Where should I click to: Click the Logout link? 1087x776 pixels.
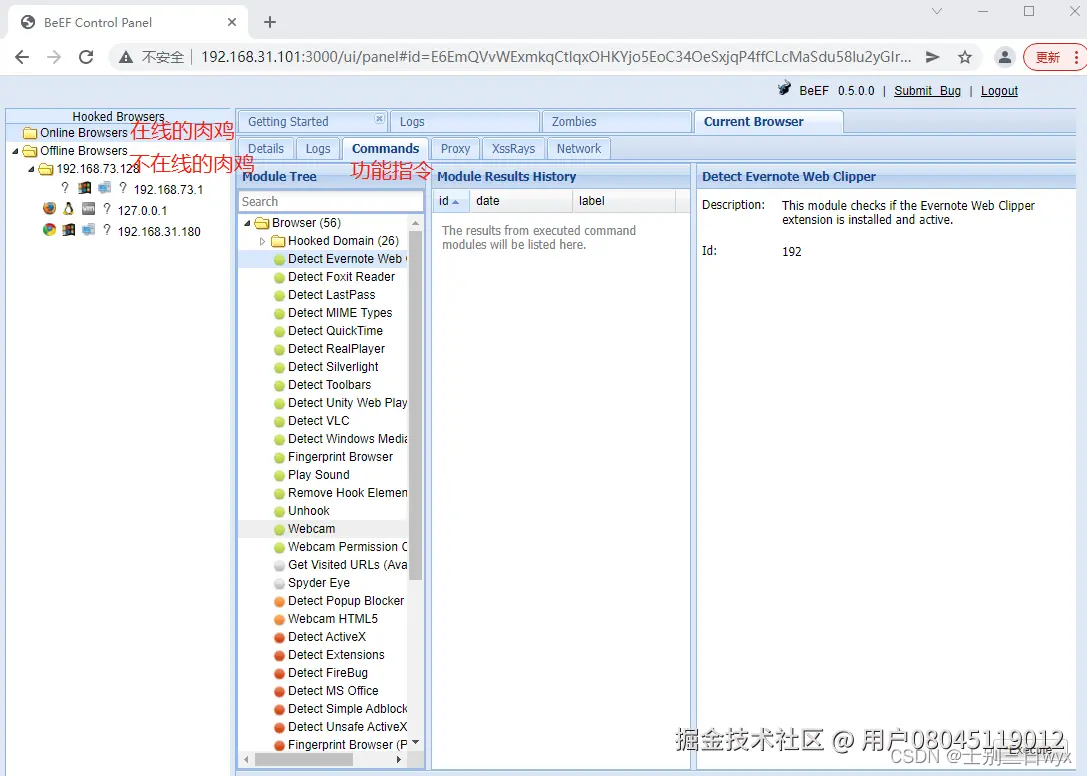[x=999, y=91]
